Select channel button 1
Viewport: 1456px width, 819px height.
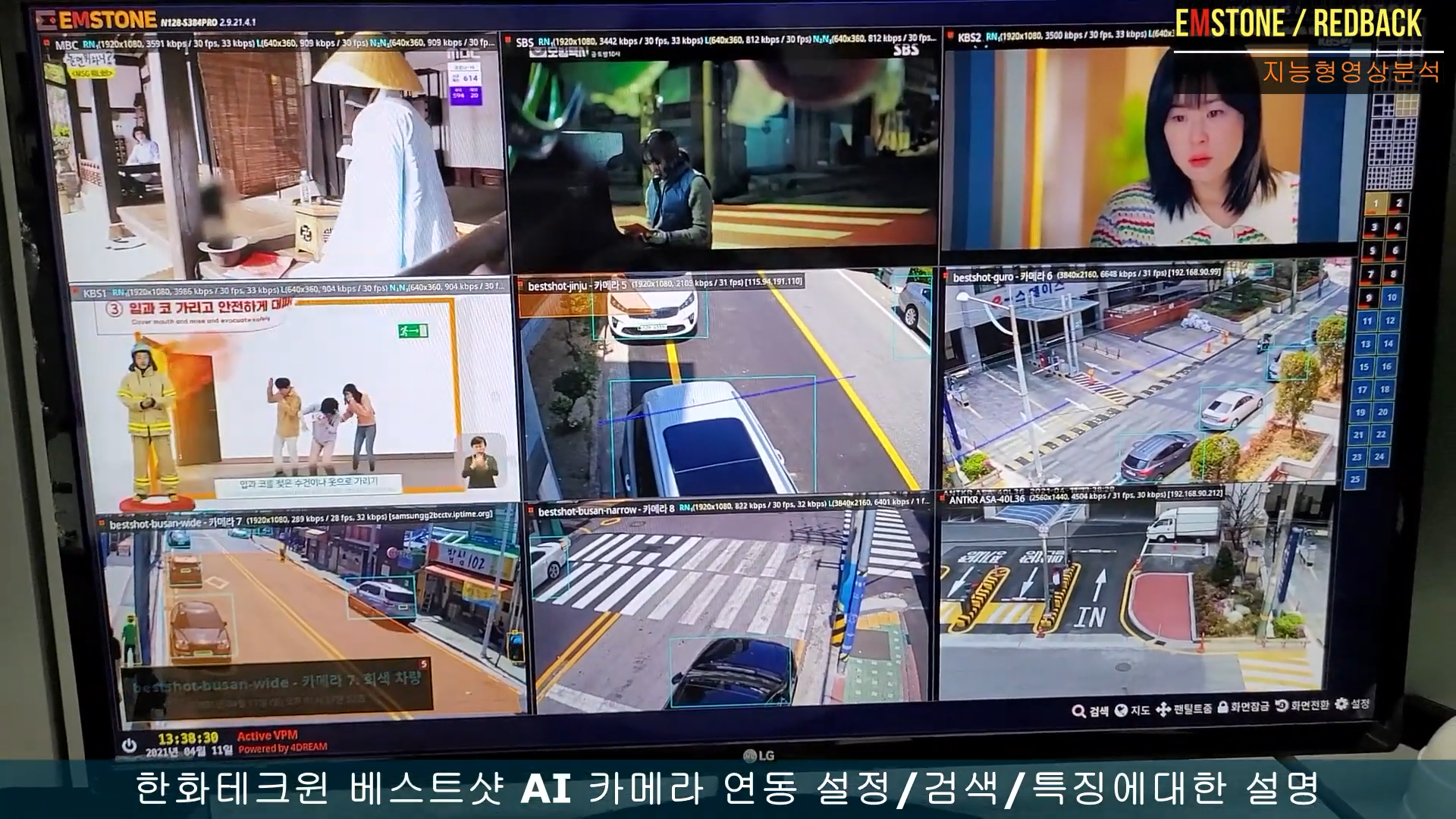(x=1376, y=203)
